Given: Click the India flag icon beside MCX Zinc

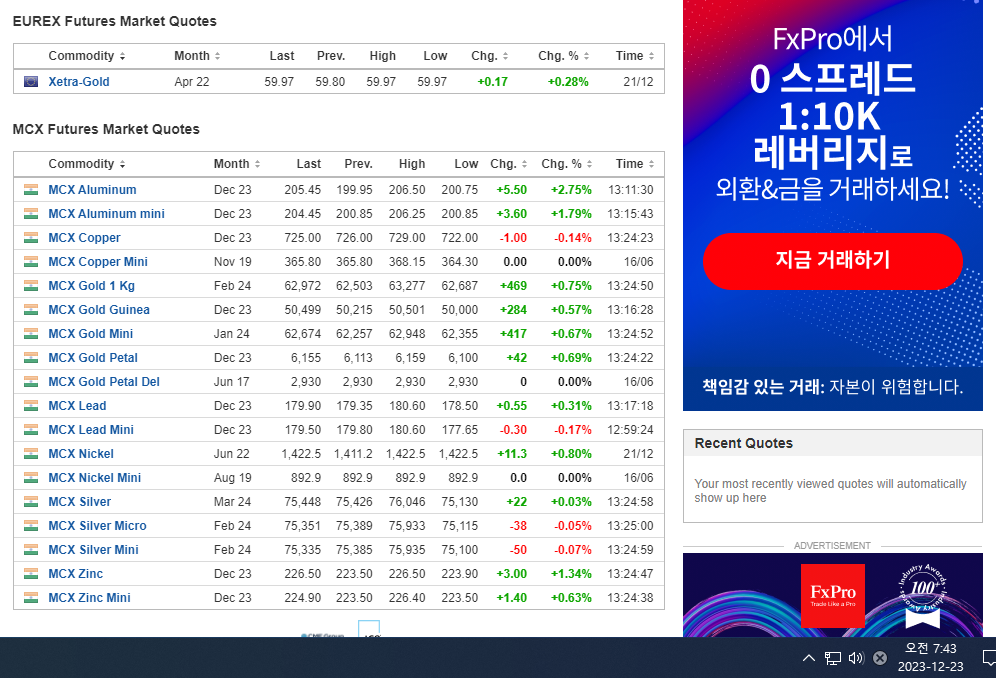Looking at the screenshot, I should 30,574.
